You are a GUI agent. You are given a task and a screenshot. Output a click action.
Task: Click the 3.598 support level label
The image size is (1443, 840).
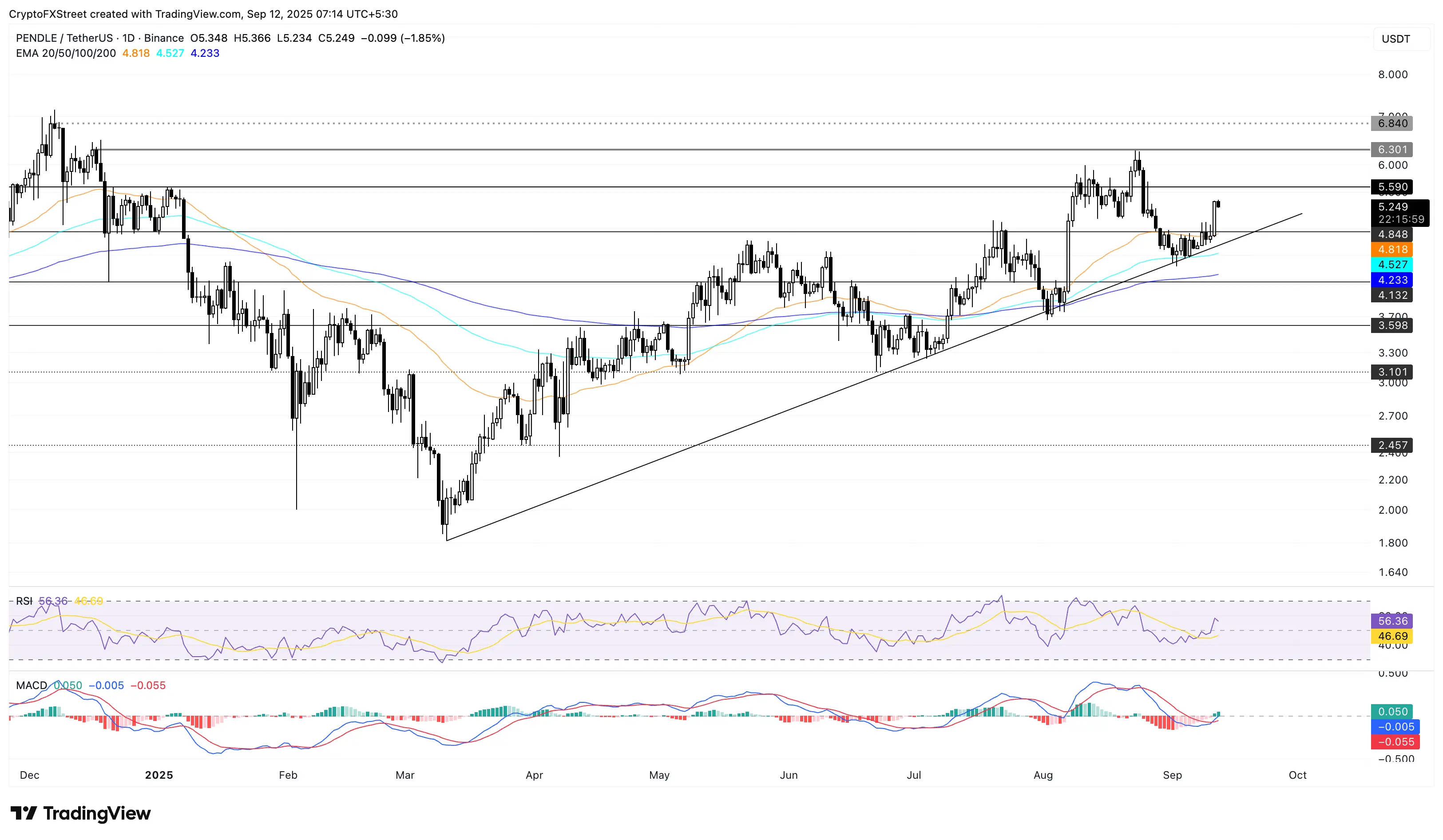(x=1392, y=325)
